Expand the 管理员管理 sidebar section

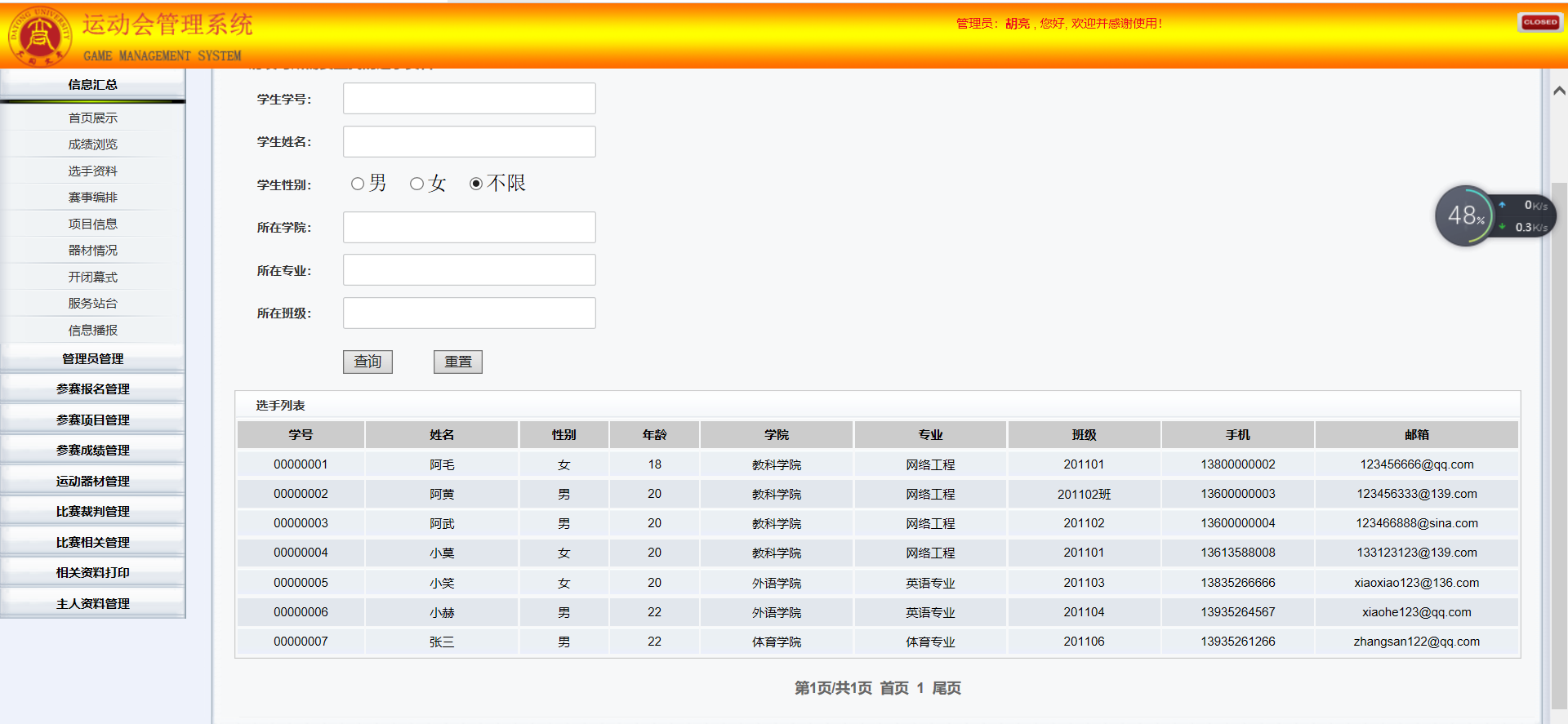tap(93, 359)
